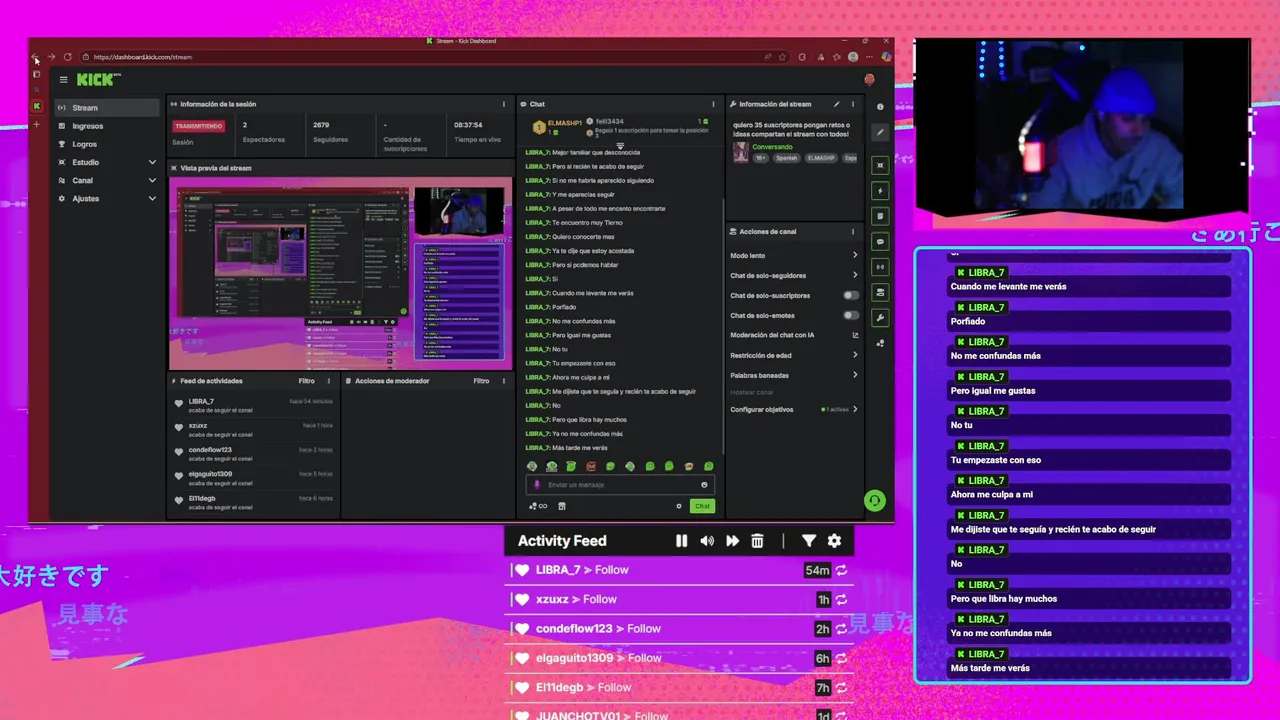Image resolution: width=1280 pixels, height=720 pixels.
Task: Replay the El11degb follow alert
Action: [842, 688]
